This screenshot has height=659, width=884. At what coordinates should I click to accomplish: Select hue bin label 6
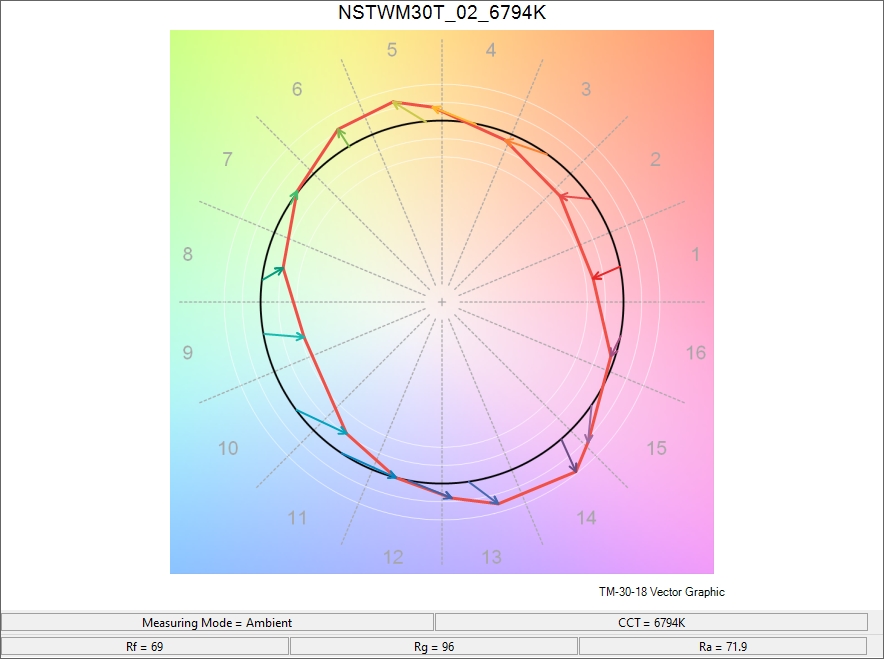297,90
